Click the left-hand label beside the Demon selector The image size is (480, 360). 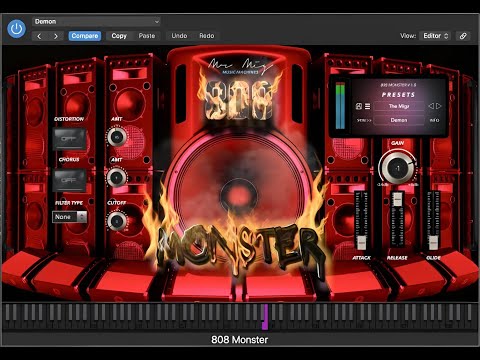coord(364,120)
